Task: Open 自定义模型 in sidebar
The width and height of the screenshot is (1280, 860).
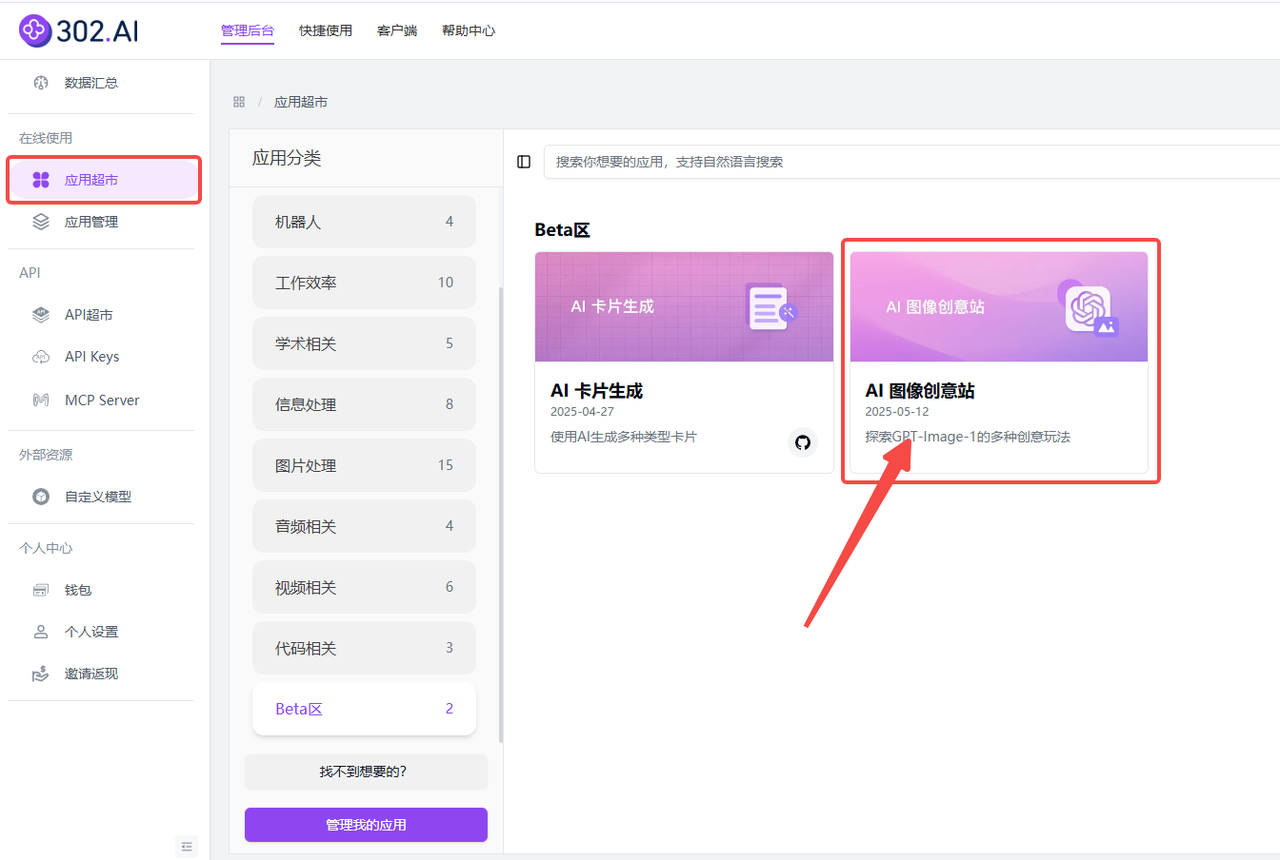Action: pyautogui.click(x=97, y=496)
